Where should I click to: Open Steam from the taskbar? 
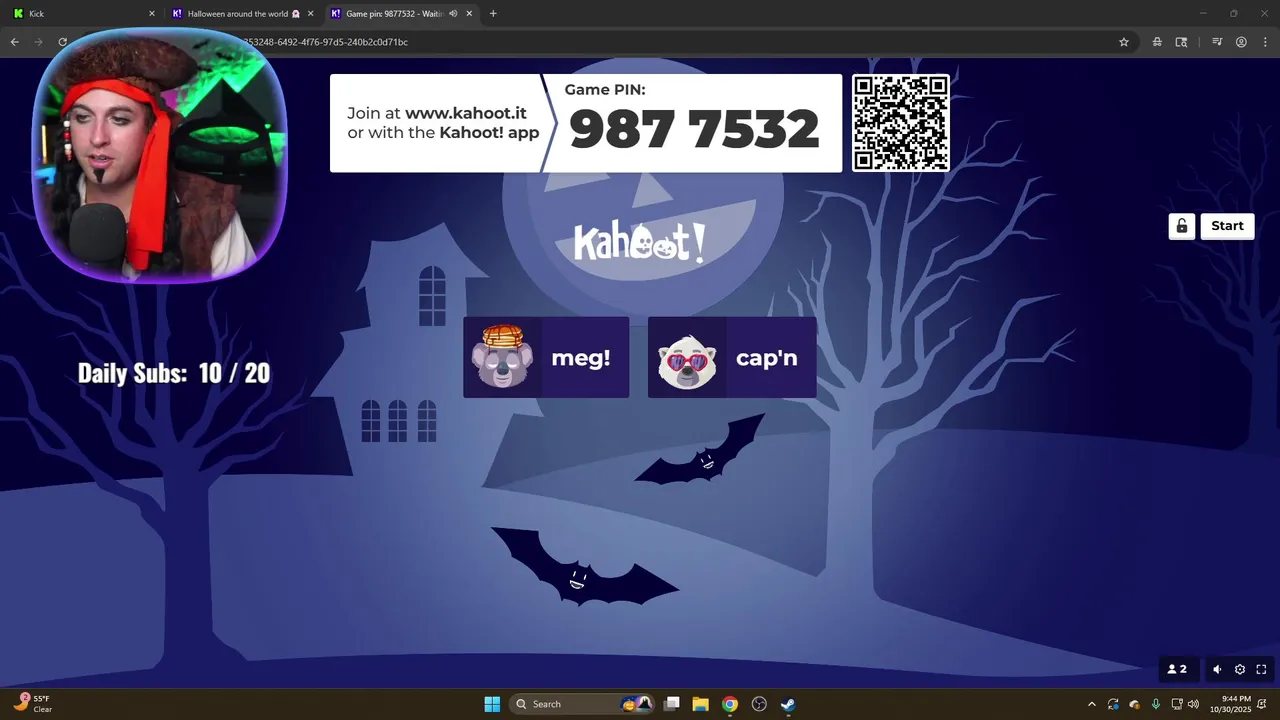click(788, 704)
